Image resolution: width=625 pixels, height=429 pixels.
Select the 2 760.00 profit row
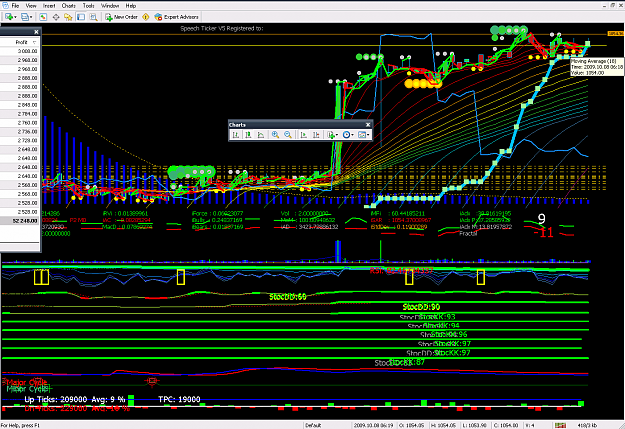(19, 123)
